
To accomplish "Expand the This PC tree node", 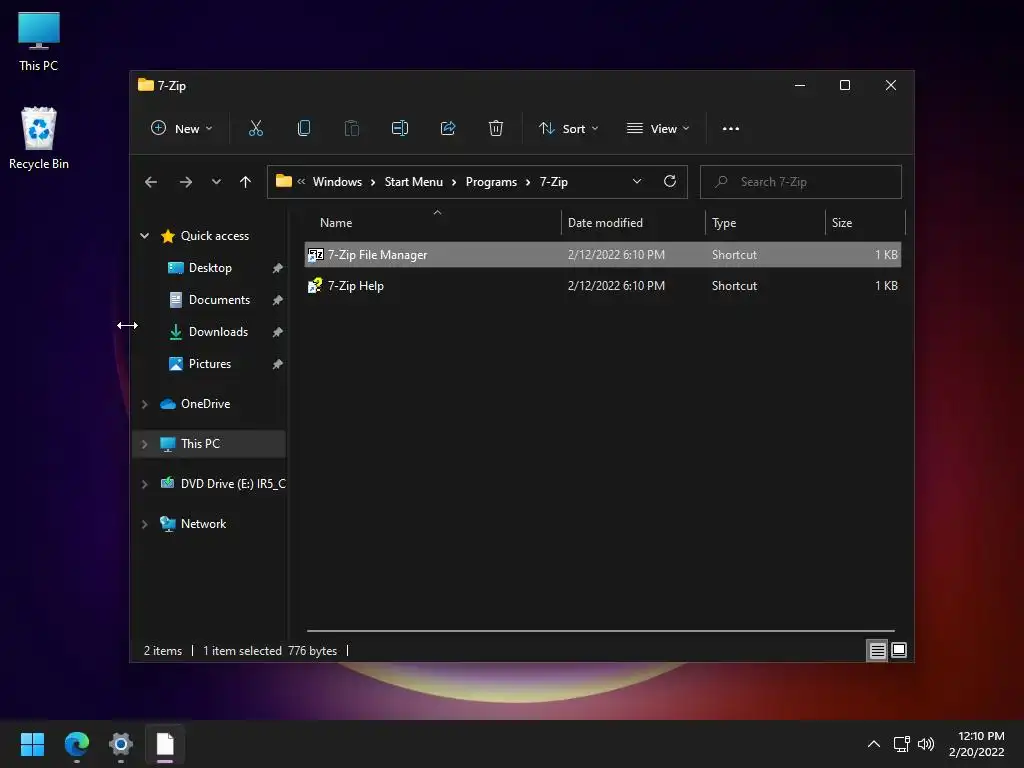I will click(x=144, y=444).
